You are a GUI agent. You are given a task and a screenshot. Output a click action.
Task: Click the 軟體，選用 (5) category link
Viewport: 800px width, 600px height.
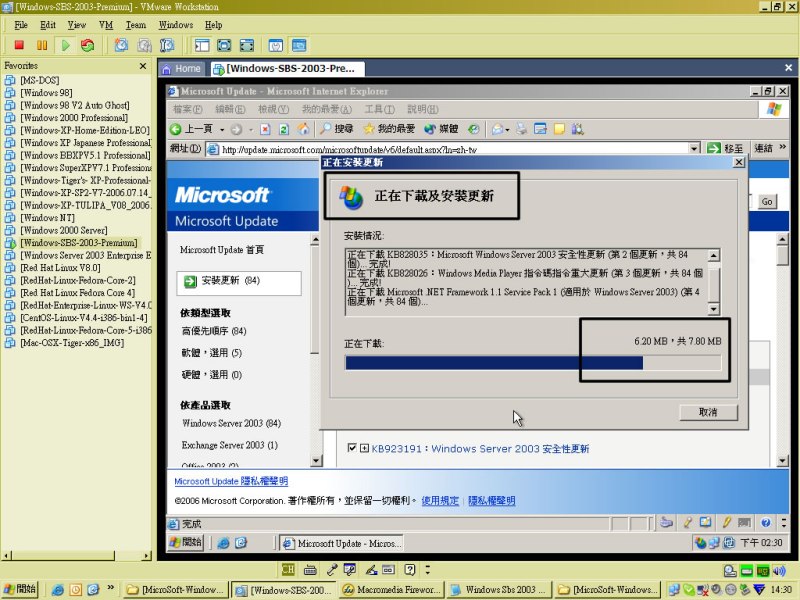212,353
